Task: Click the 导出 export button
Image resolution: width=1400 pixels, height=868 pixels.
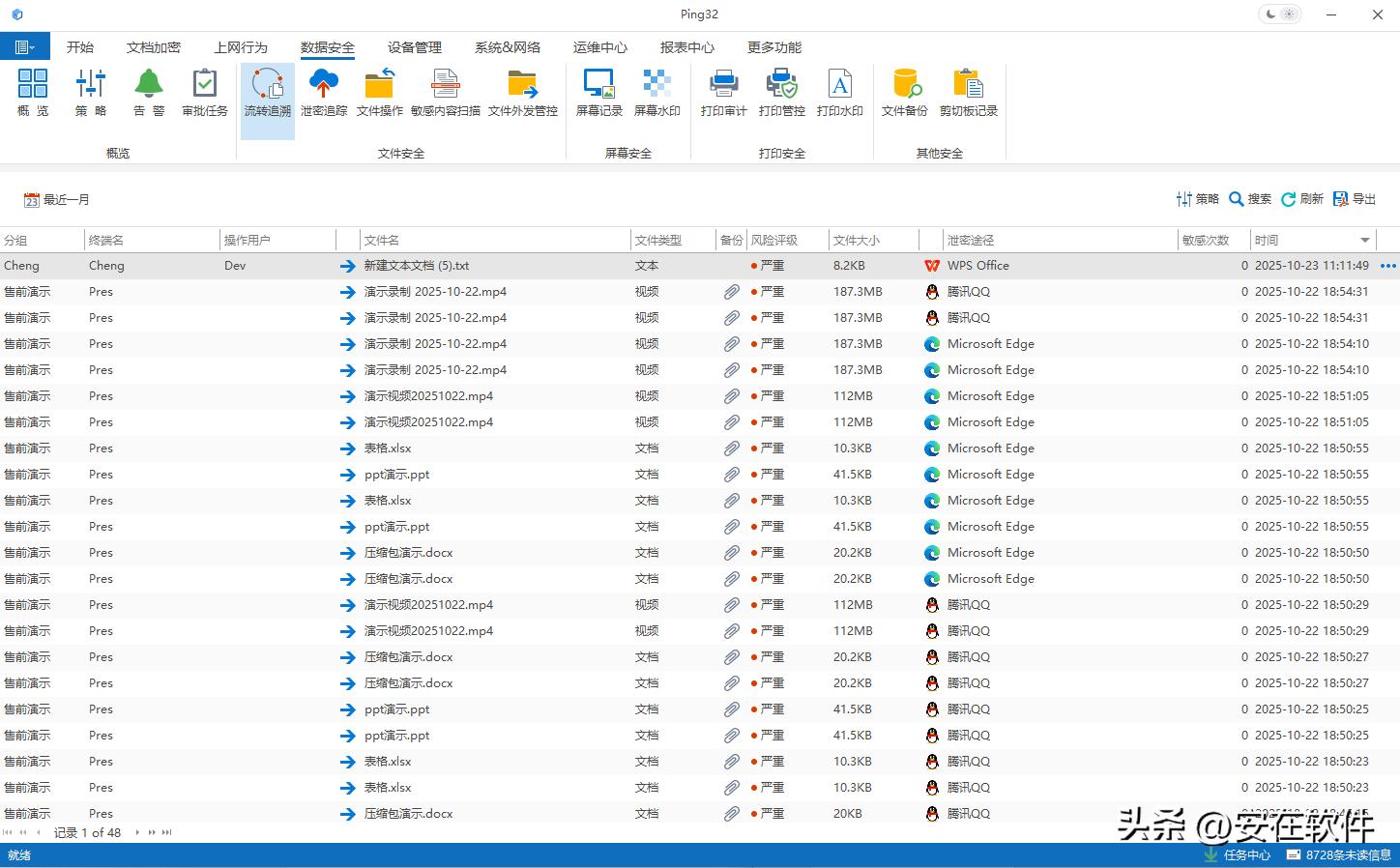Action: point(1355,199)
